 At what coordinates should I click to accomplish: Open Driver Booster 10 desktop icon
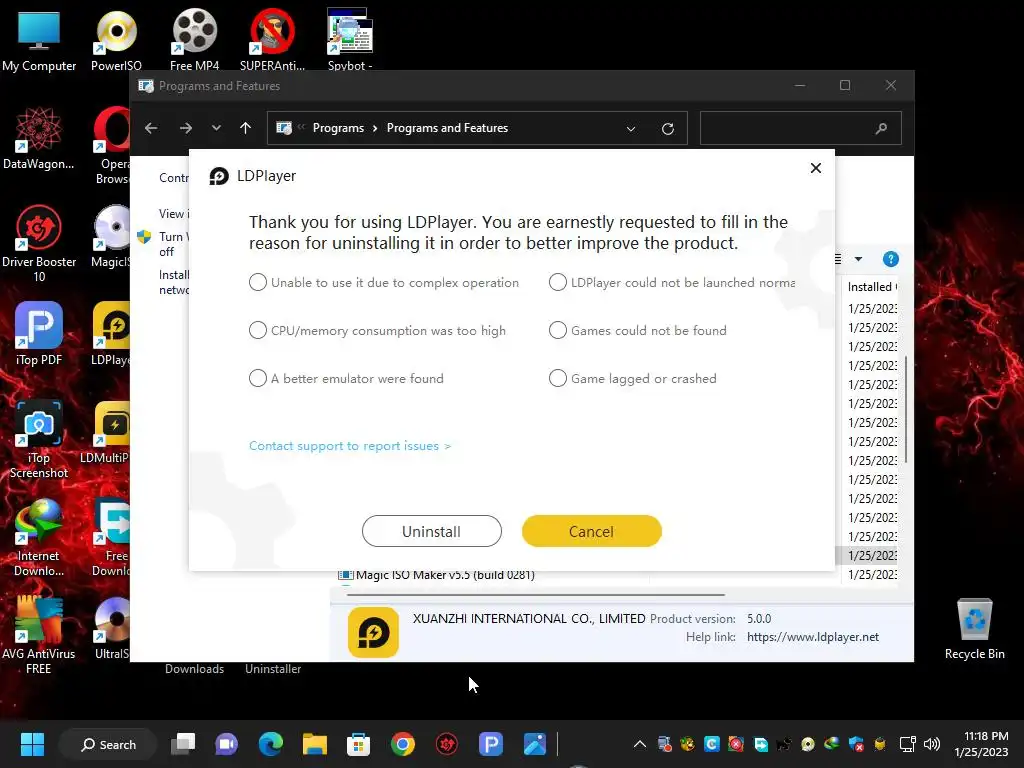click(39, 244)
